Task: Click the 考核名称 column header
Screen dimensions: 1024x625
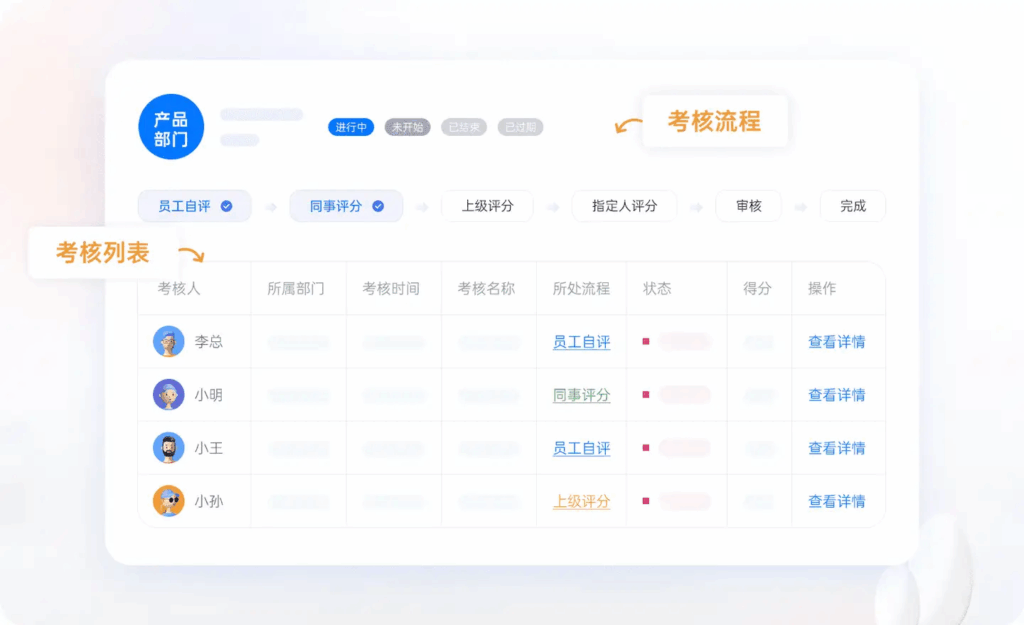Action: coord(487,289)
